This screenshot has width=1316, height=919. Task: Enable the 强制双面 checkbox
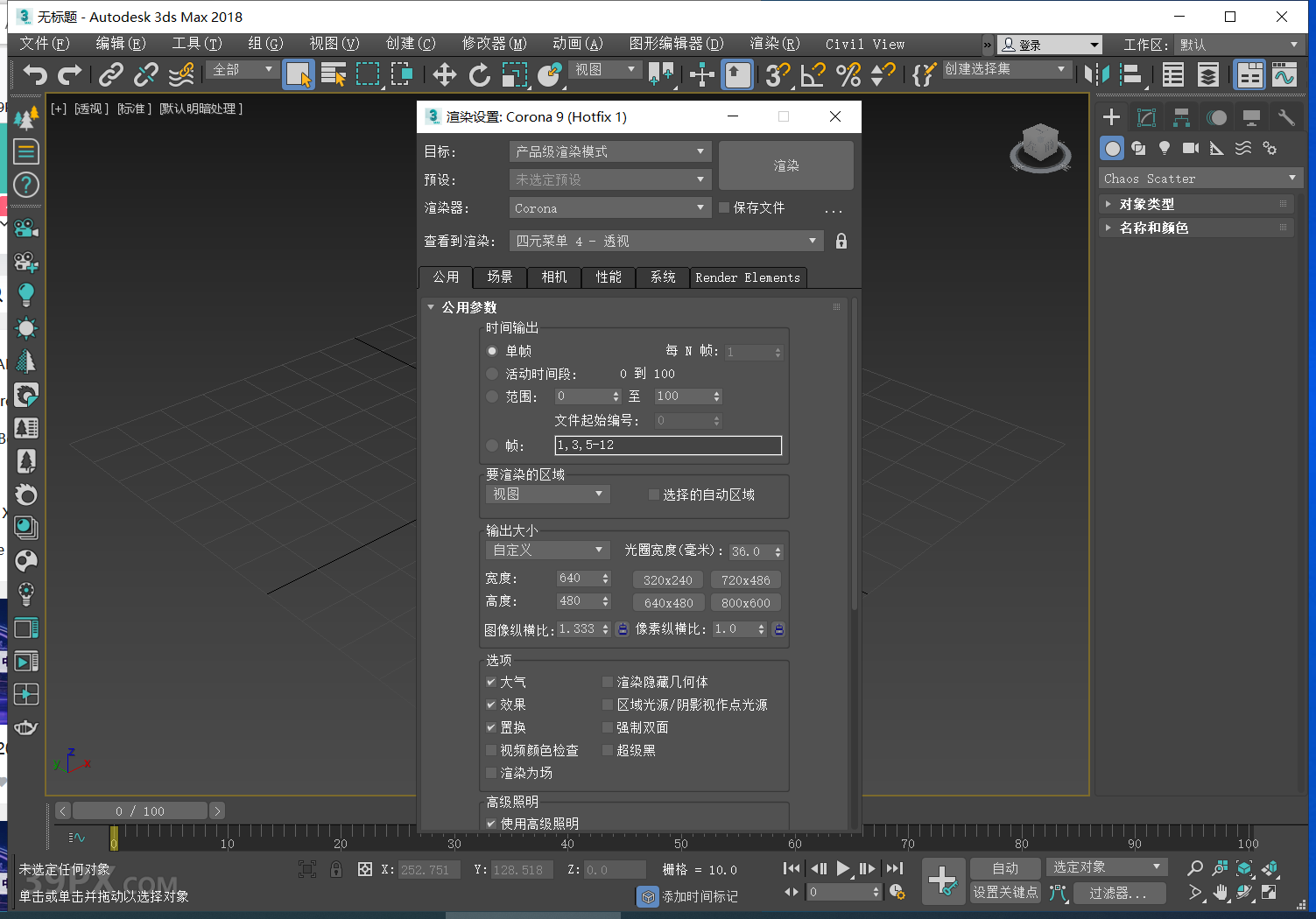[x=608, y=727]
